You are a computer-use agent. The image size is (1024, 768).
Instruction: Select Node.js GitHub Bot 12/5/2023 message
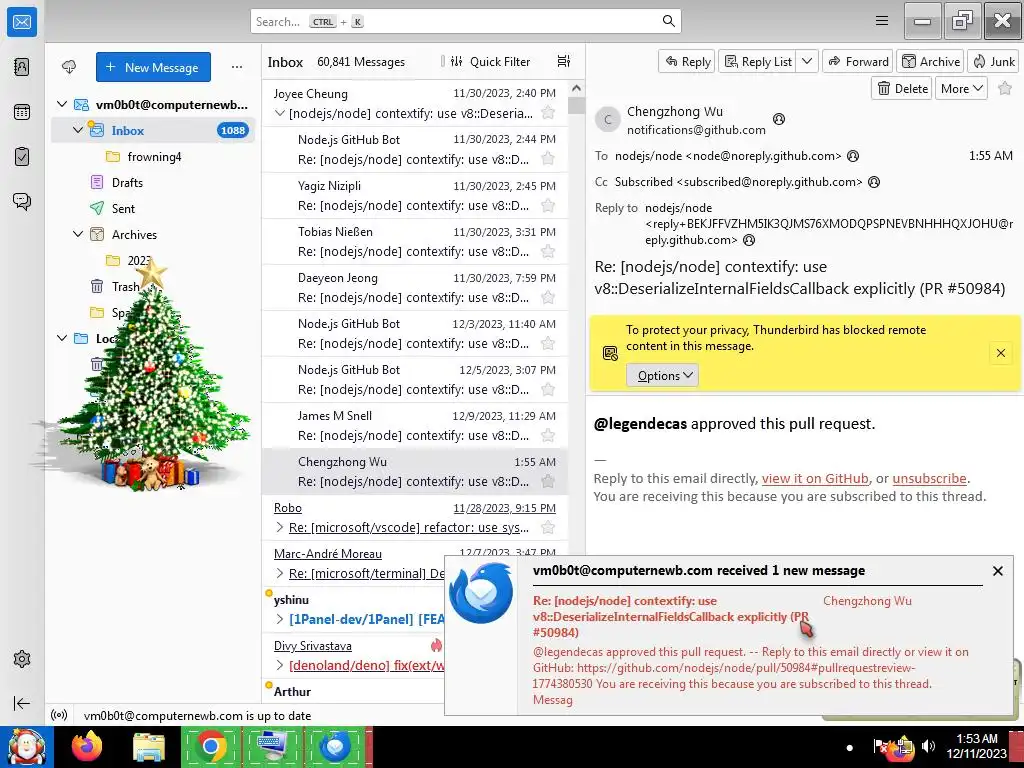[415, 379]
